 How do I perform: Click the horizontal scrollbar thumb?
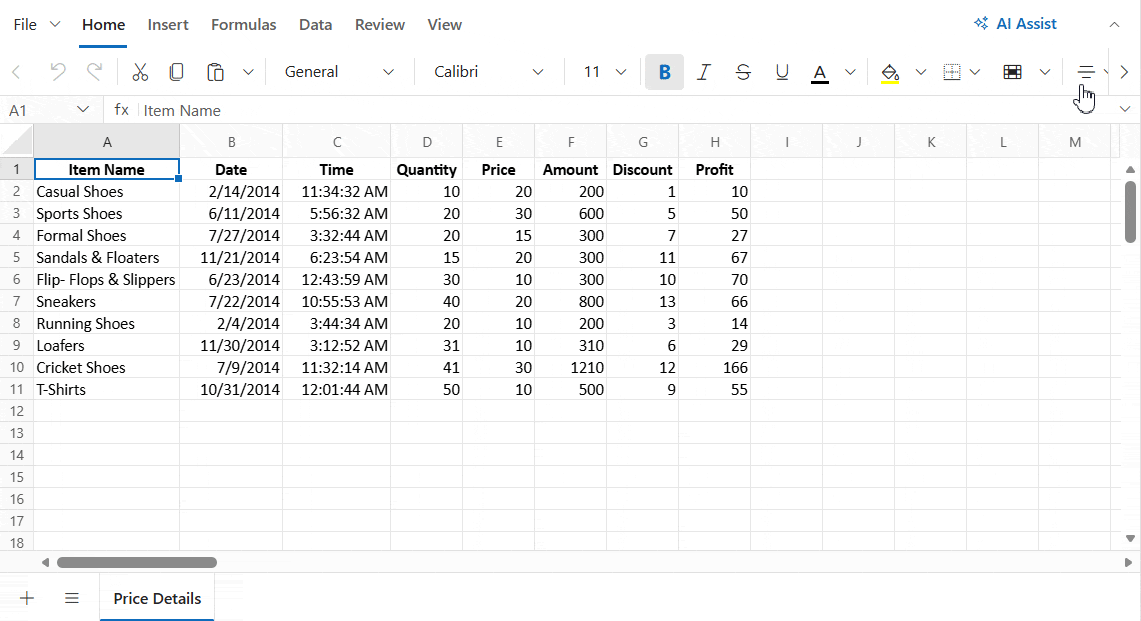pyautogui.click(x=137, y=562)
